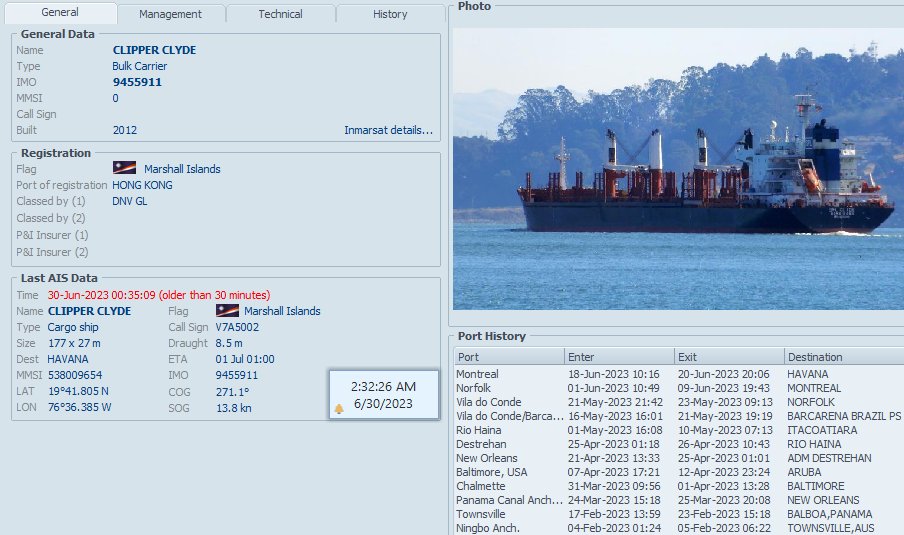Click the size value 177 x 27 m
This screenshot has width=904, height=535.
pos(74,343)
